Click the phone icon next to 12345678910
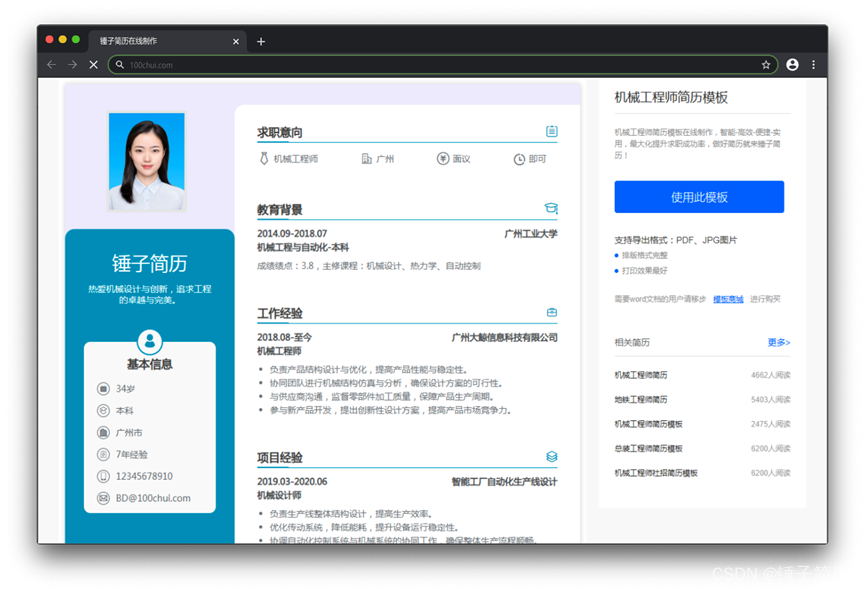The width and height of the screenshot is (865, 593). (103, 476)
